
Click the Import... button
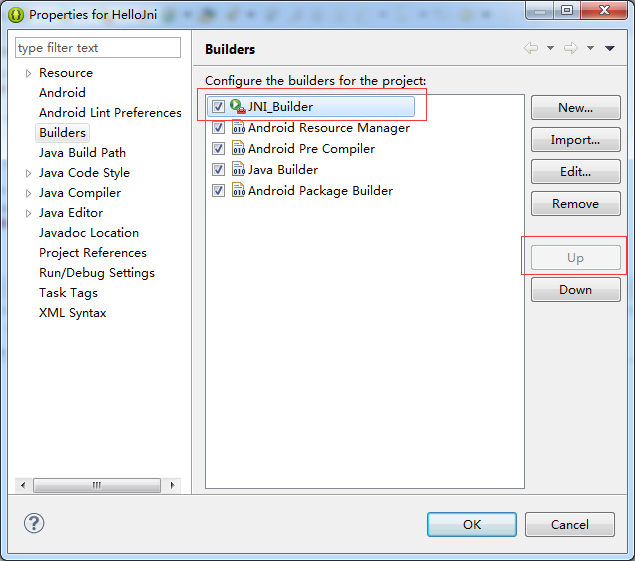point(575,140)
